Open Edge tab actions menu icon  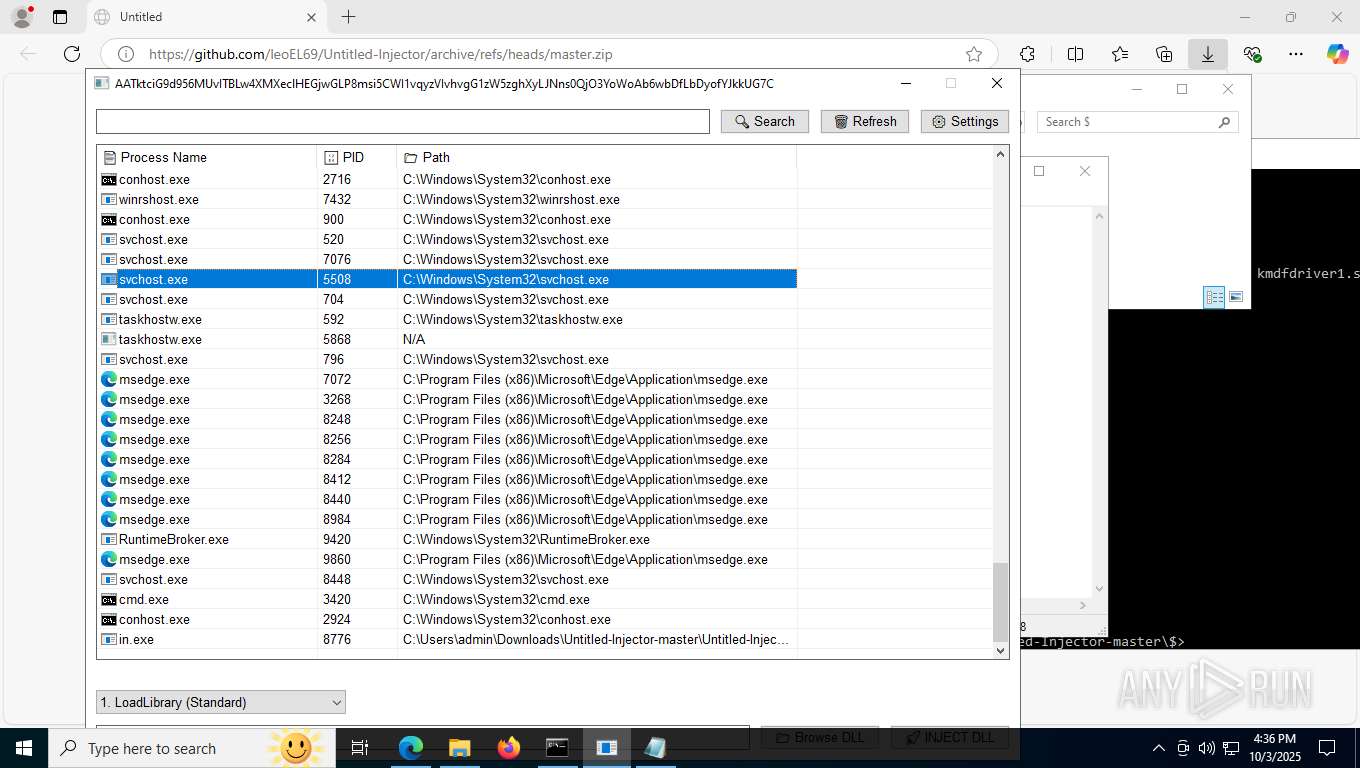tap(60, 17)
